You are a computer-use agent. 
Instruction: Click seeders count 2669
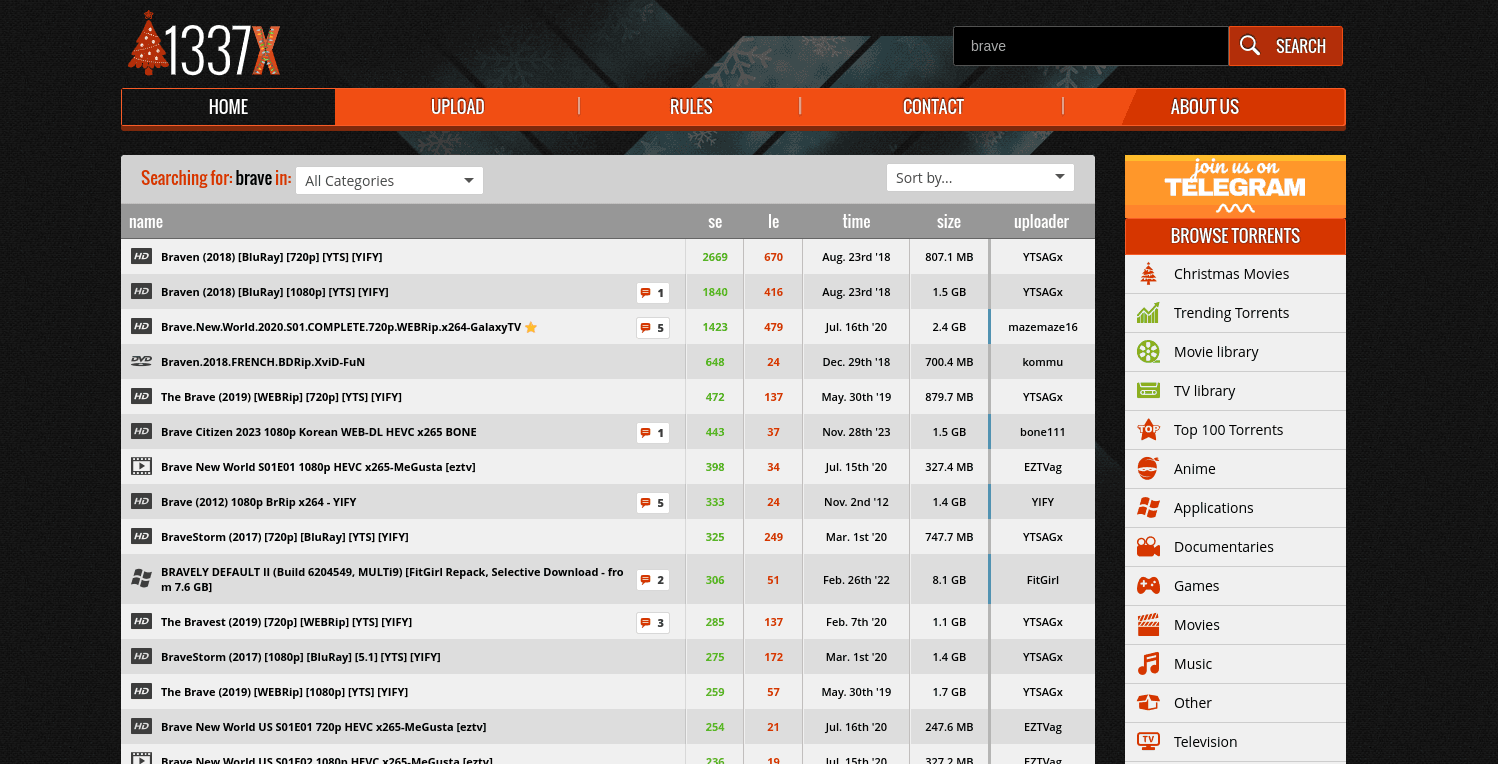point(715,257)
